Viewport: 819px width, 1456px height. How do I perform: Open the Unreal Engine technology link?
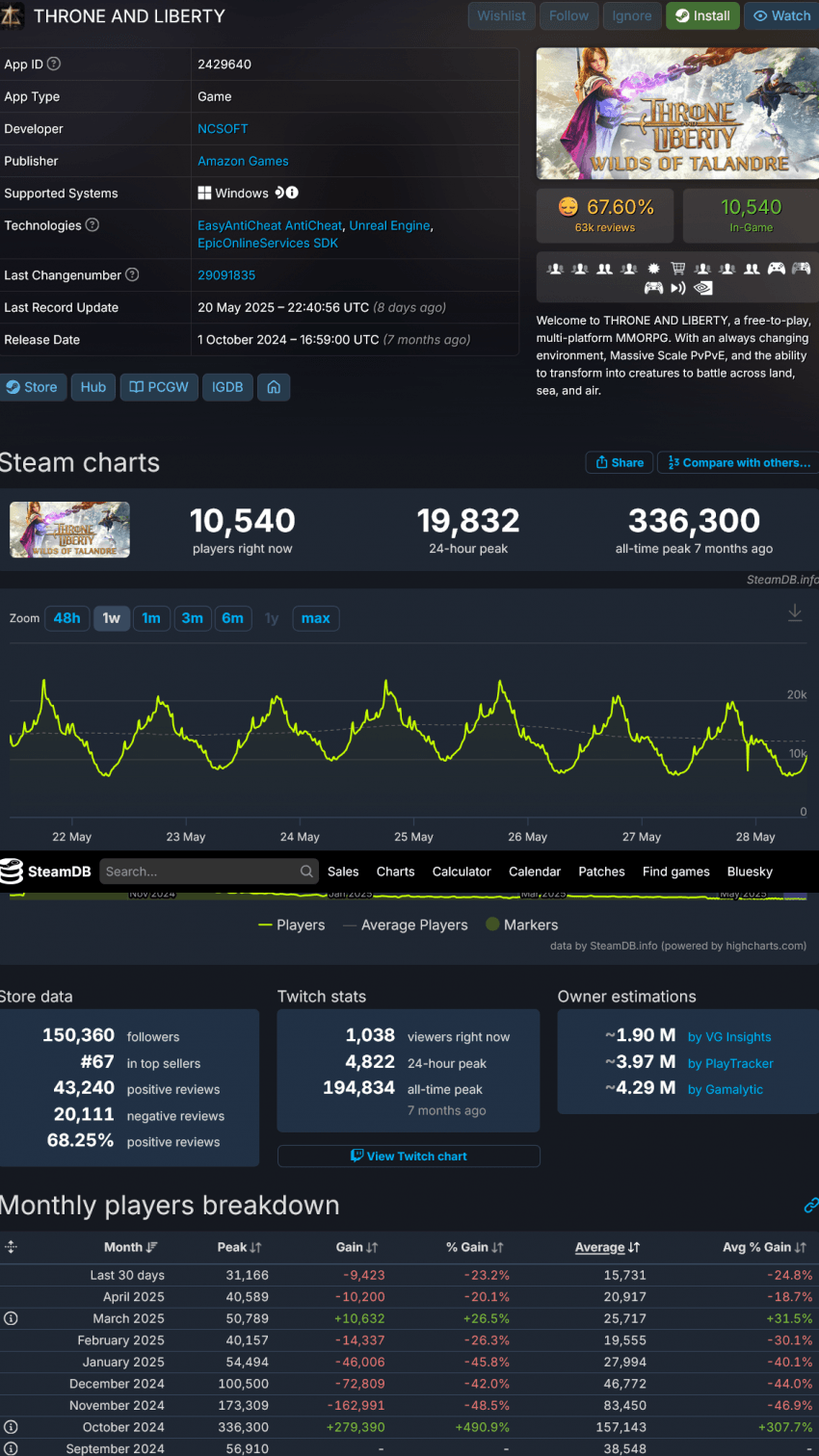pos(389,225)
